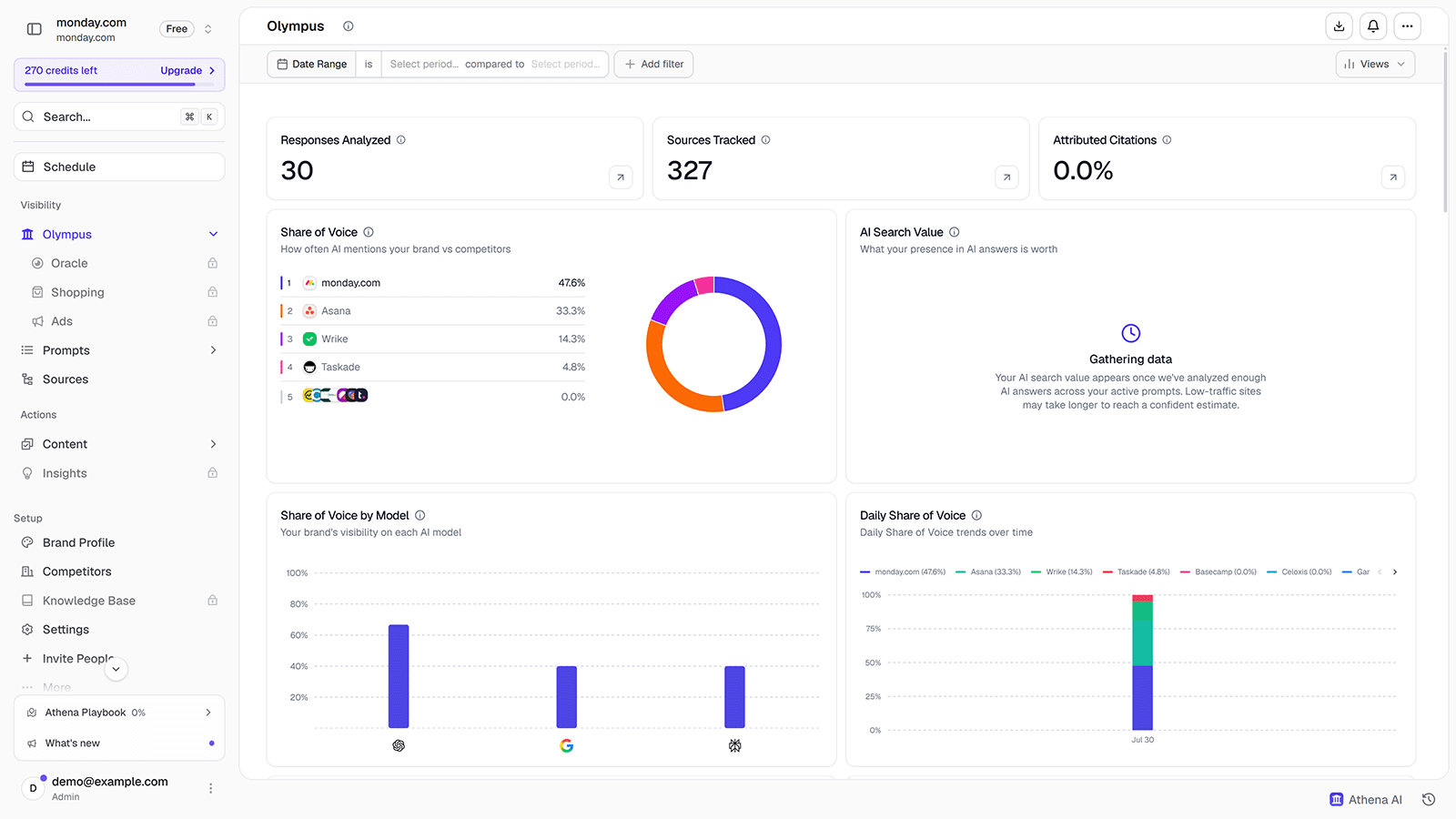Click the lock icon beside Oracle
The width and height of the screenshot is (1456, 819).
click(212, 263)
